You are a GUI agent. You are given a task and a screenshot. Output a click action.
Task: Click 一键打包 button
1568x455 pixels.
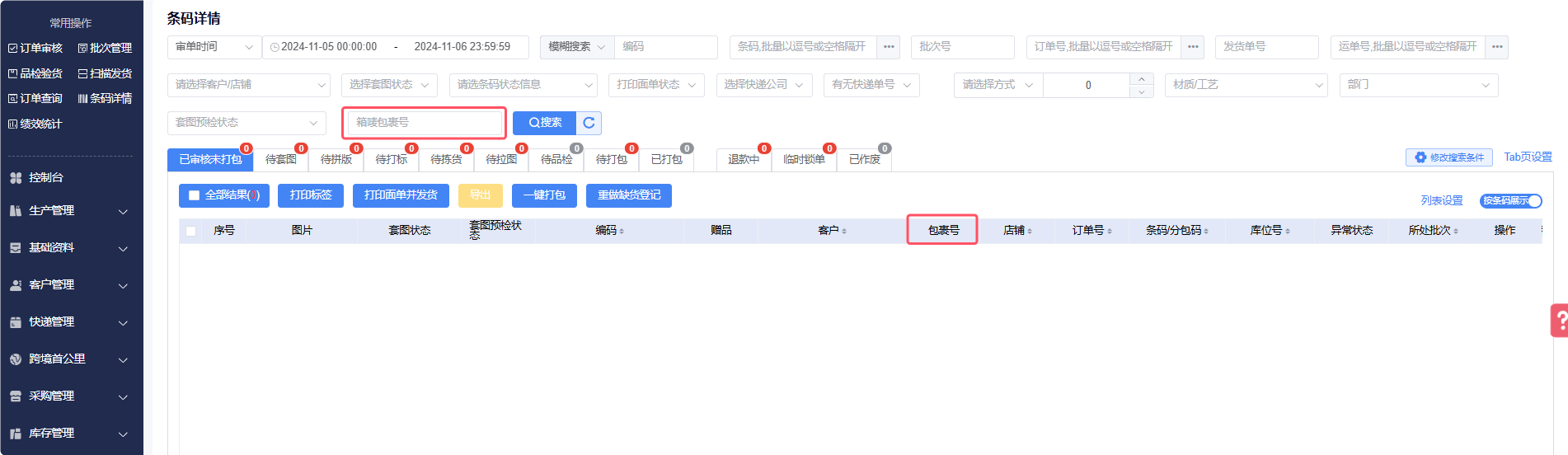(544, 195)
